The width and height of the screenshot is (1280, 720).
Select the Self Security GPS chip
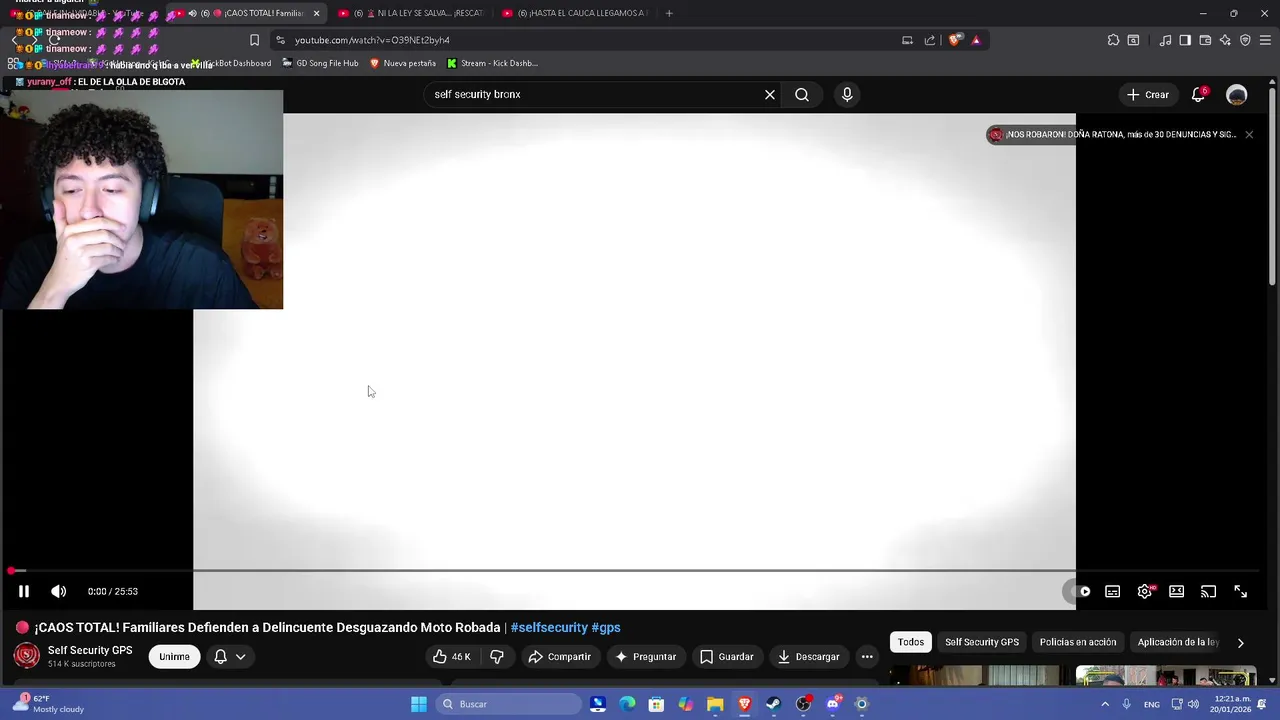click(982, 642)
